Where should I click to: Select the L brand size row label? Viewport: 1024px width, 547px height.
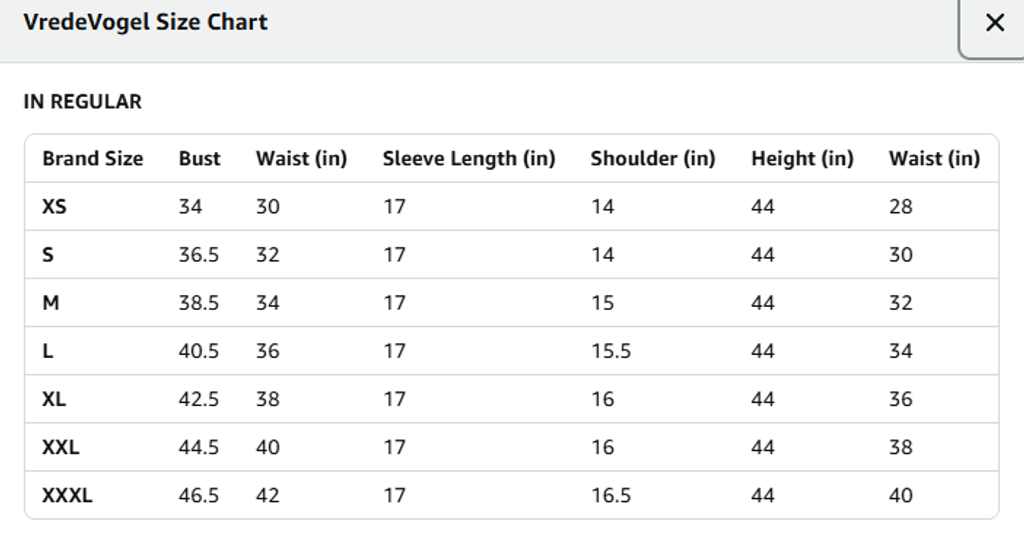[x=48, y=351]
